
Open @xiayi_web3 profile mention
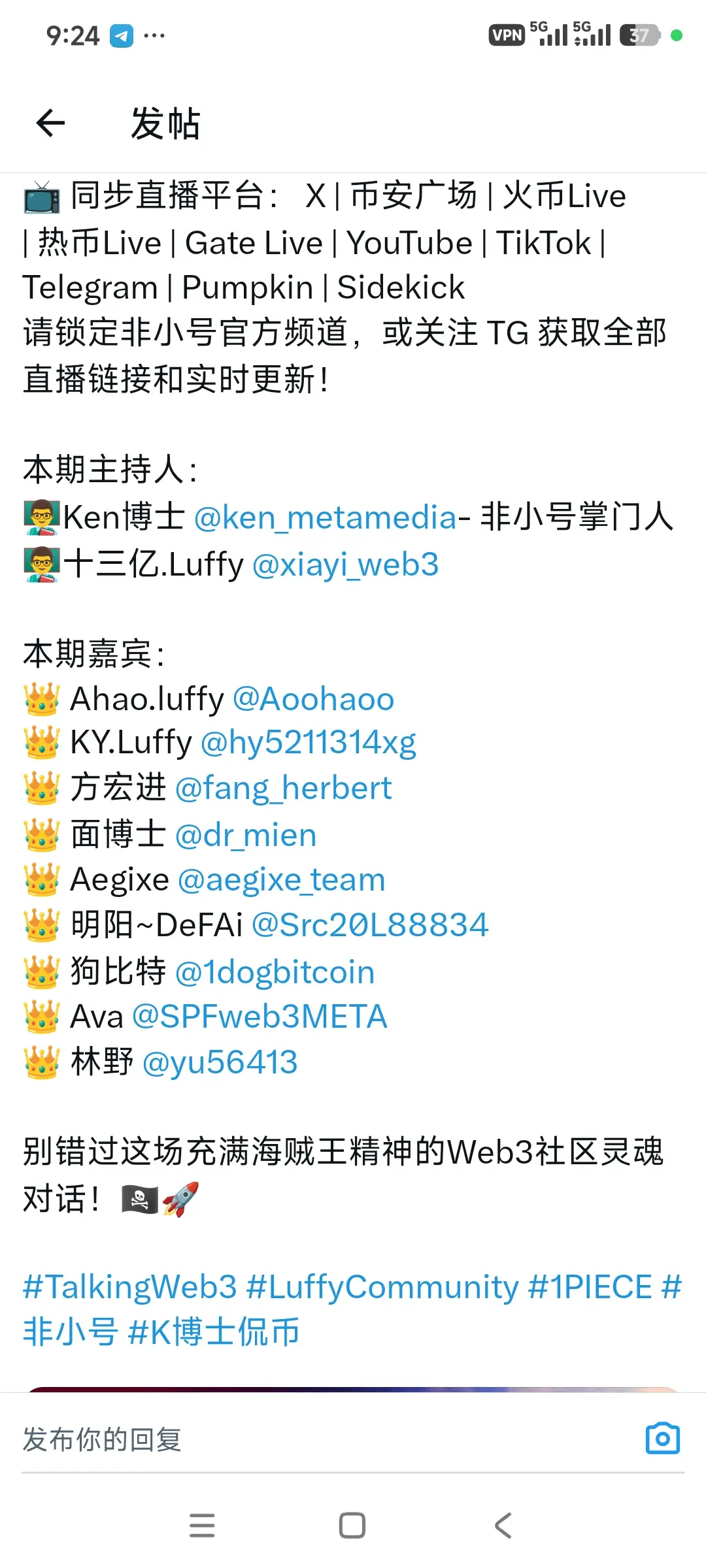pos(345,564)
